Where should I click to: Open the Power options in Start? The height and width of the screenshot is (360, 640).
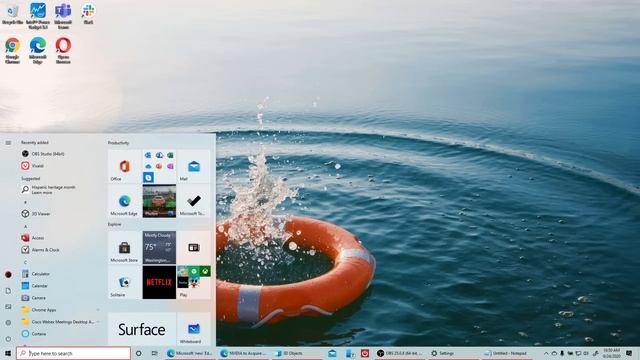coord(8,339)
